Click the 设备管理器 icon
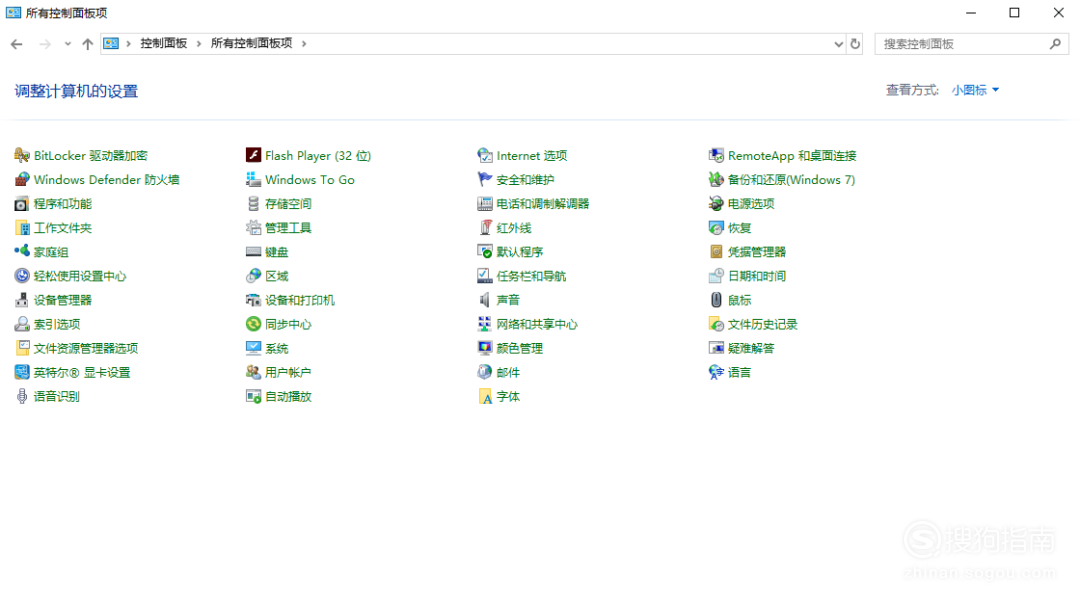 22,300
